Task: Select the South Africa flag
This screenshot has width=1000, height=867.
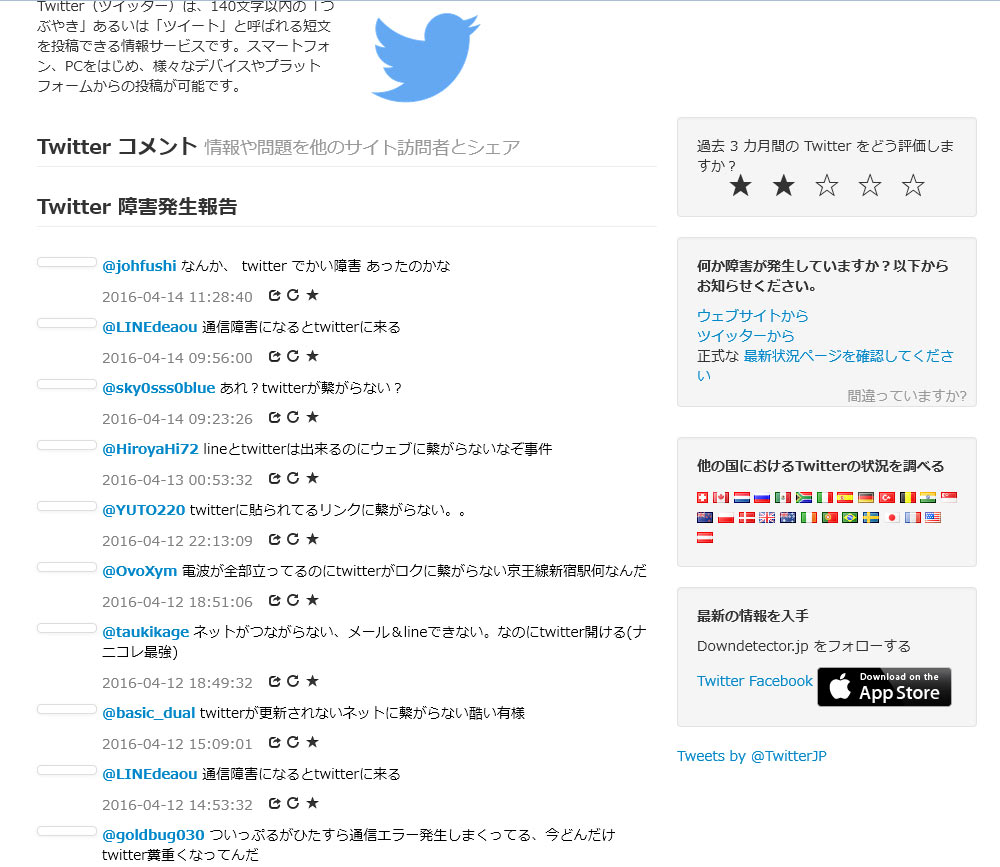Action: tap(804, 498)
